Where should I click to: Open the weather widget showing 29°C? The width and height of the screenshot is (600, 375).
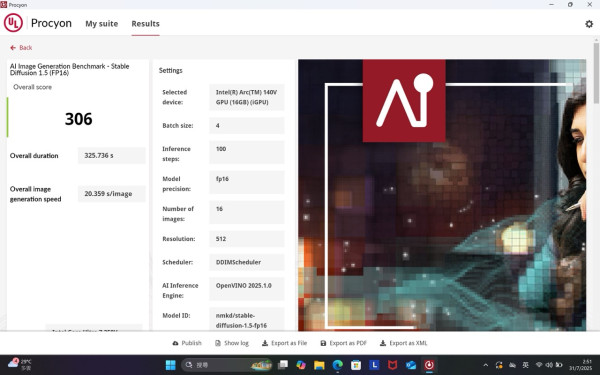click(x=20, y=365)
